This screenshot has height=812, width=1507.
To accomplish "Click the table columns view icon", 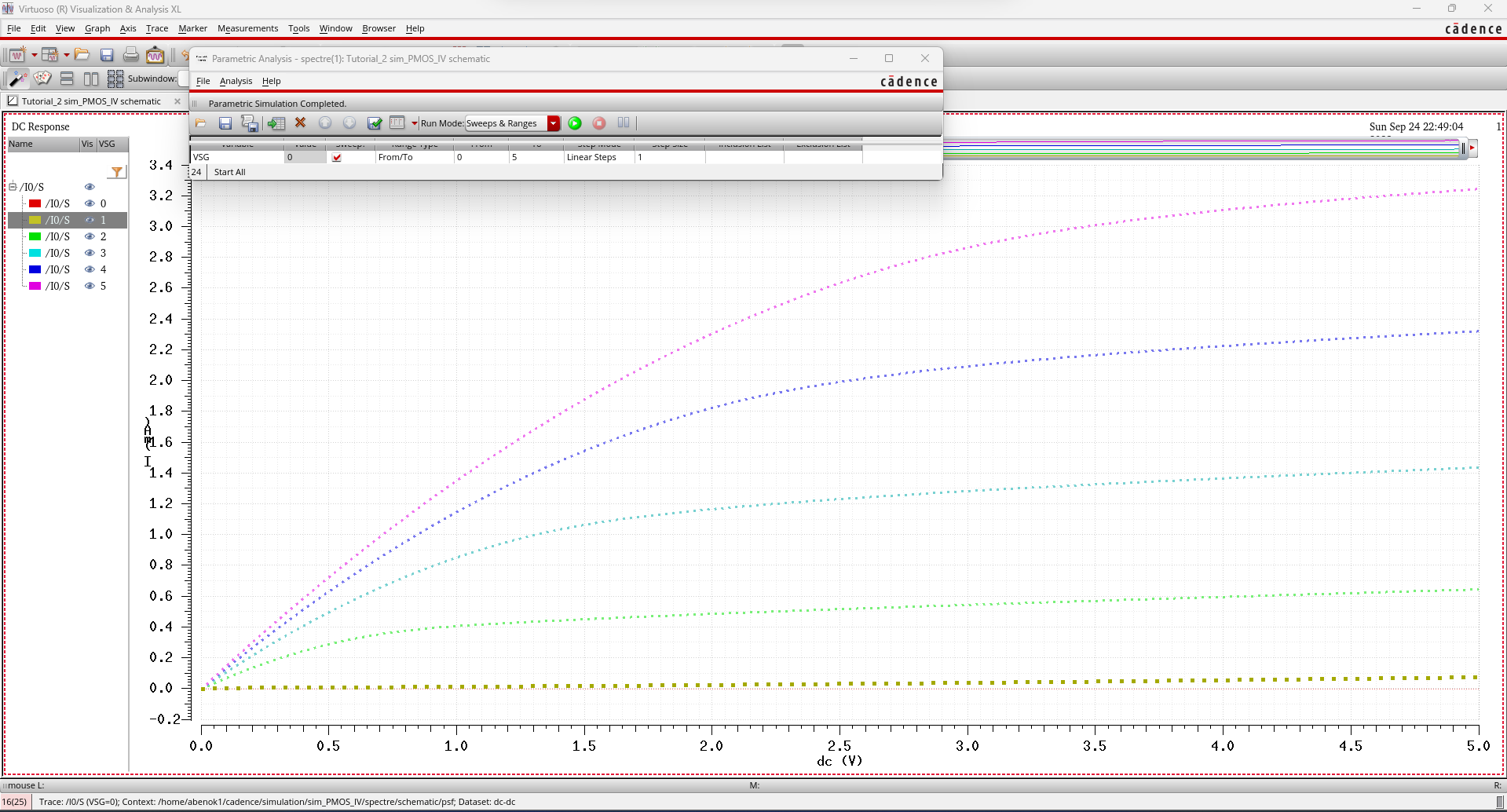I will click(397, 123).
